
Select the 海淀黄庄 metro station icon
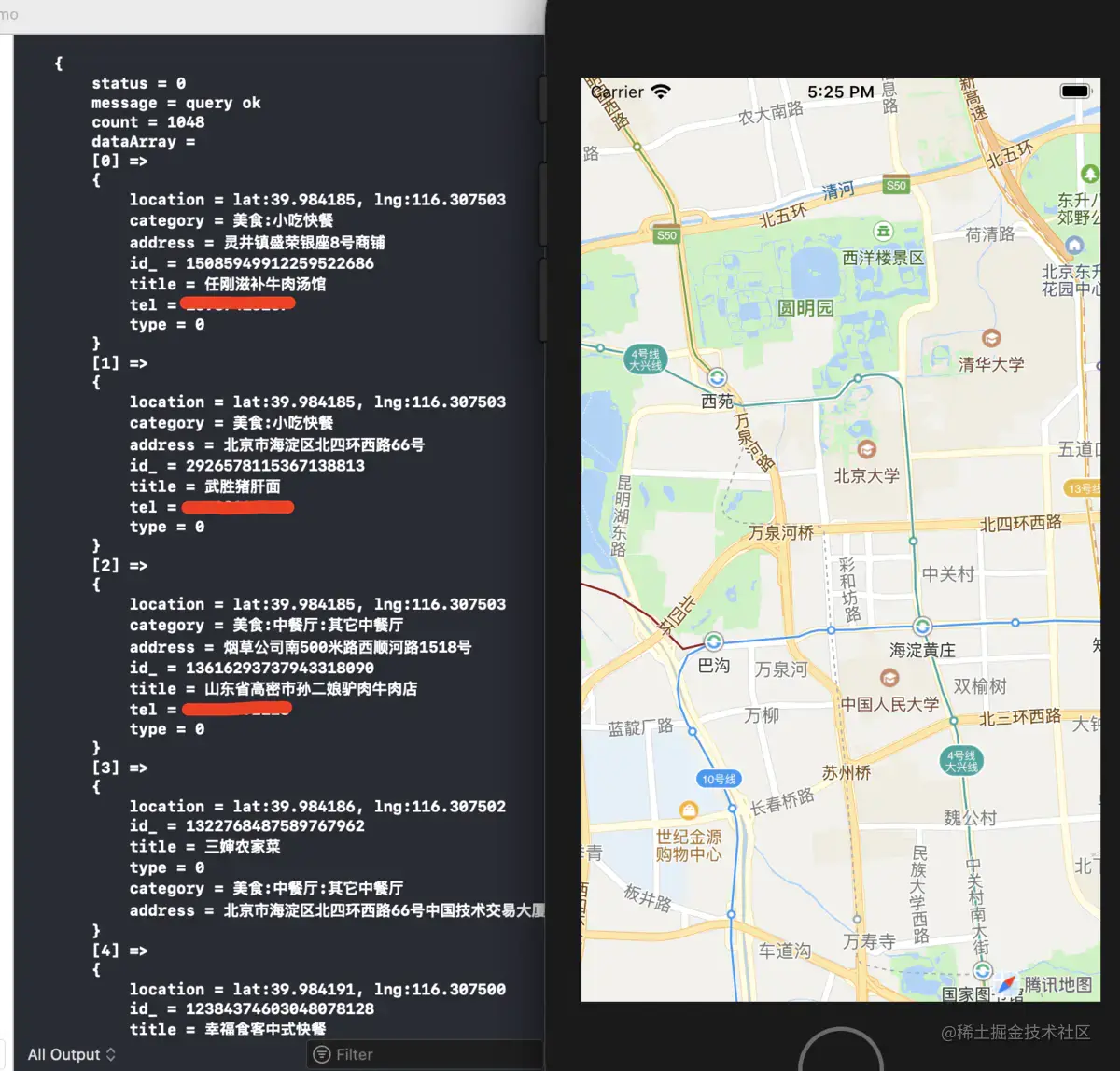click(922, 627)
